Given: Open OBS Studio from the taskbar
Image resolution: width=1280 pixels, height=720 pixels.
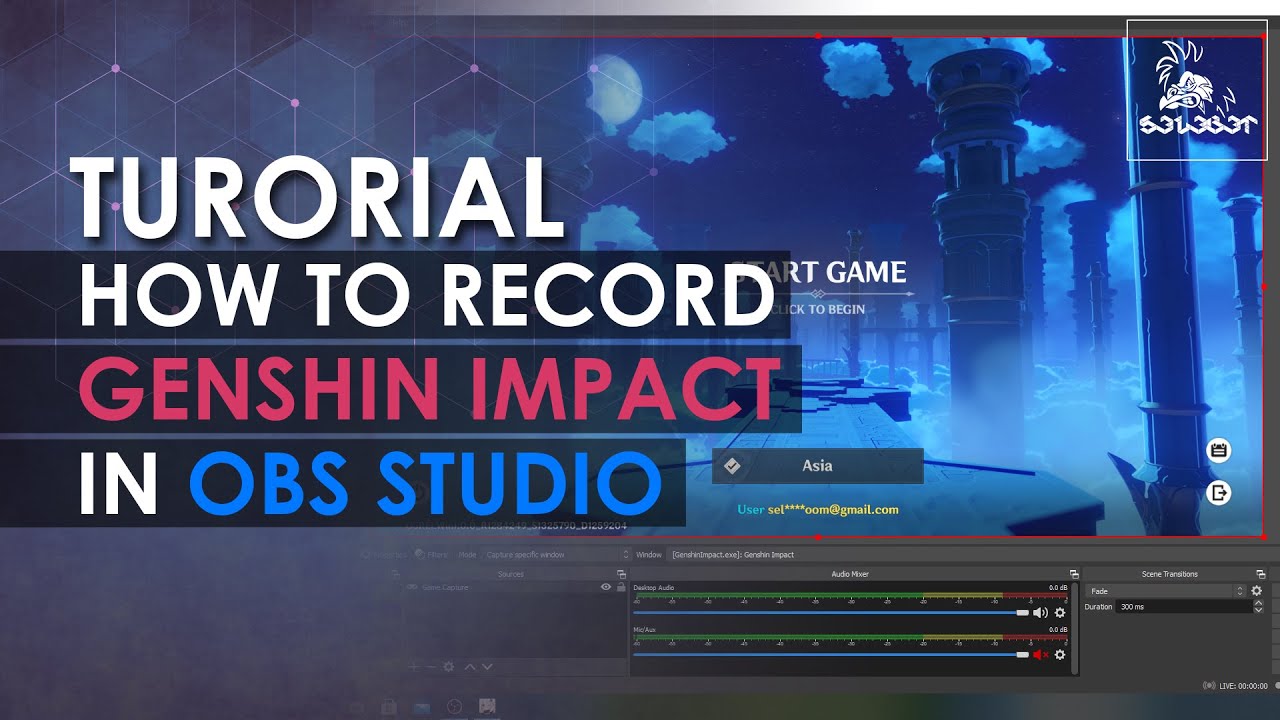Looking at the screenshot, I should (x=453, y=707).
